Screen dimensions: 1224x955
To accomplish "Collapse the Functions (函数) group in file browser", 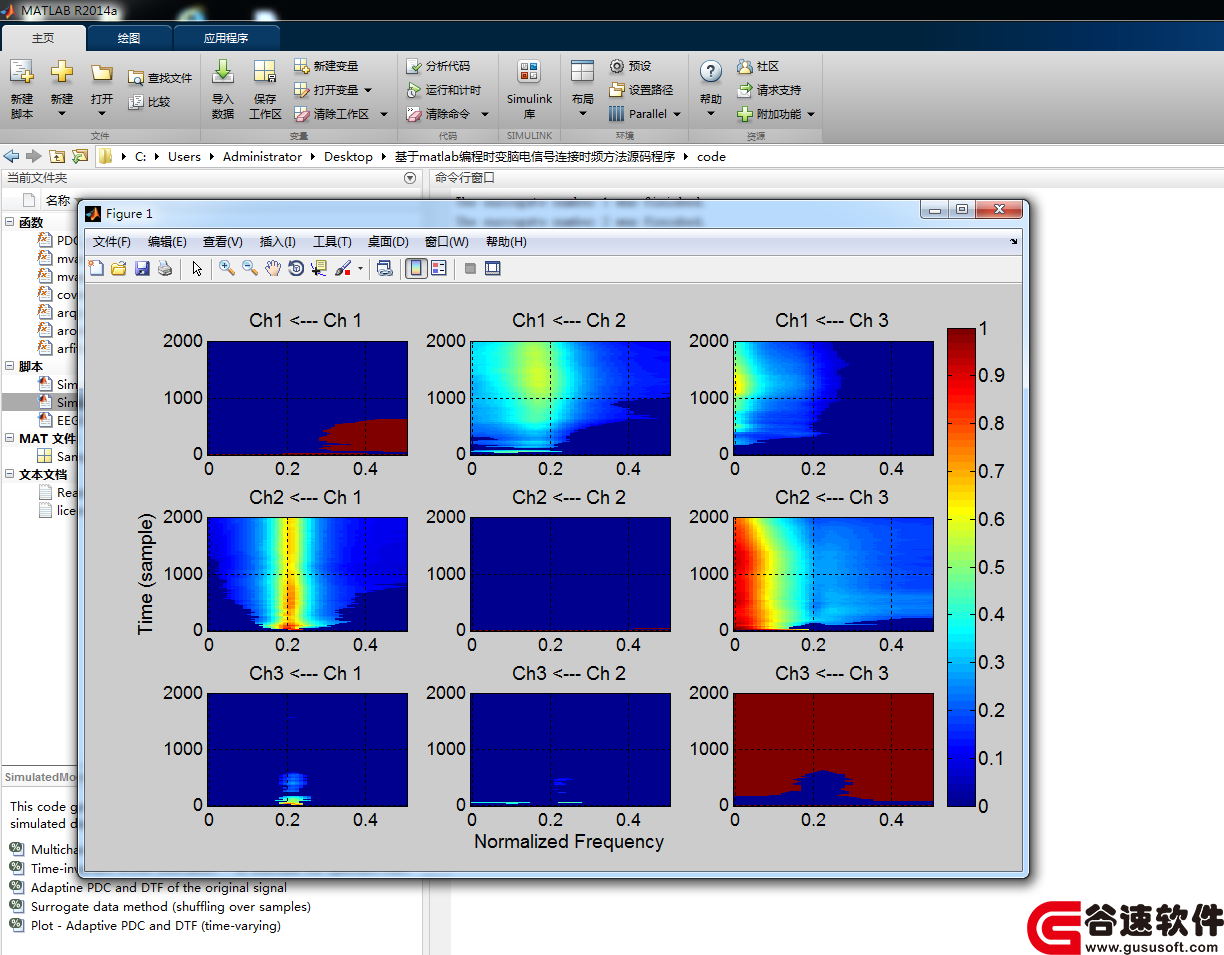I will (x=10, y=222).
